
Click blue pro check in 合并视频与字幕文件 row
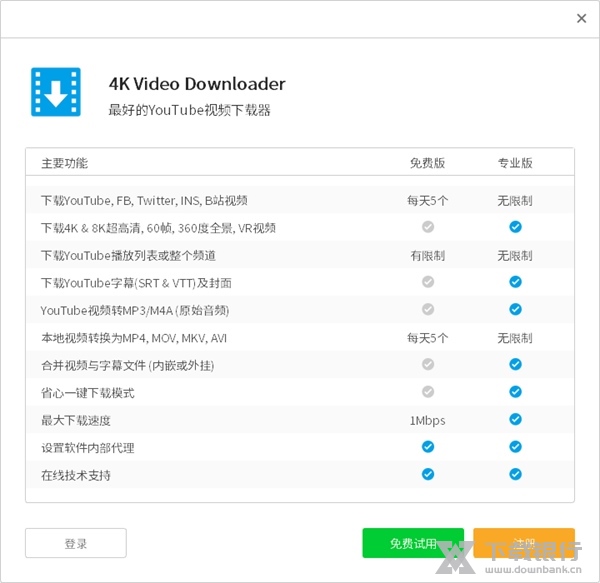tap(515, 364)
